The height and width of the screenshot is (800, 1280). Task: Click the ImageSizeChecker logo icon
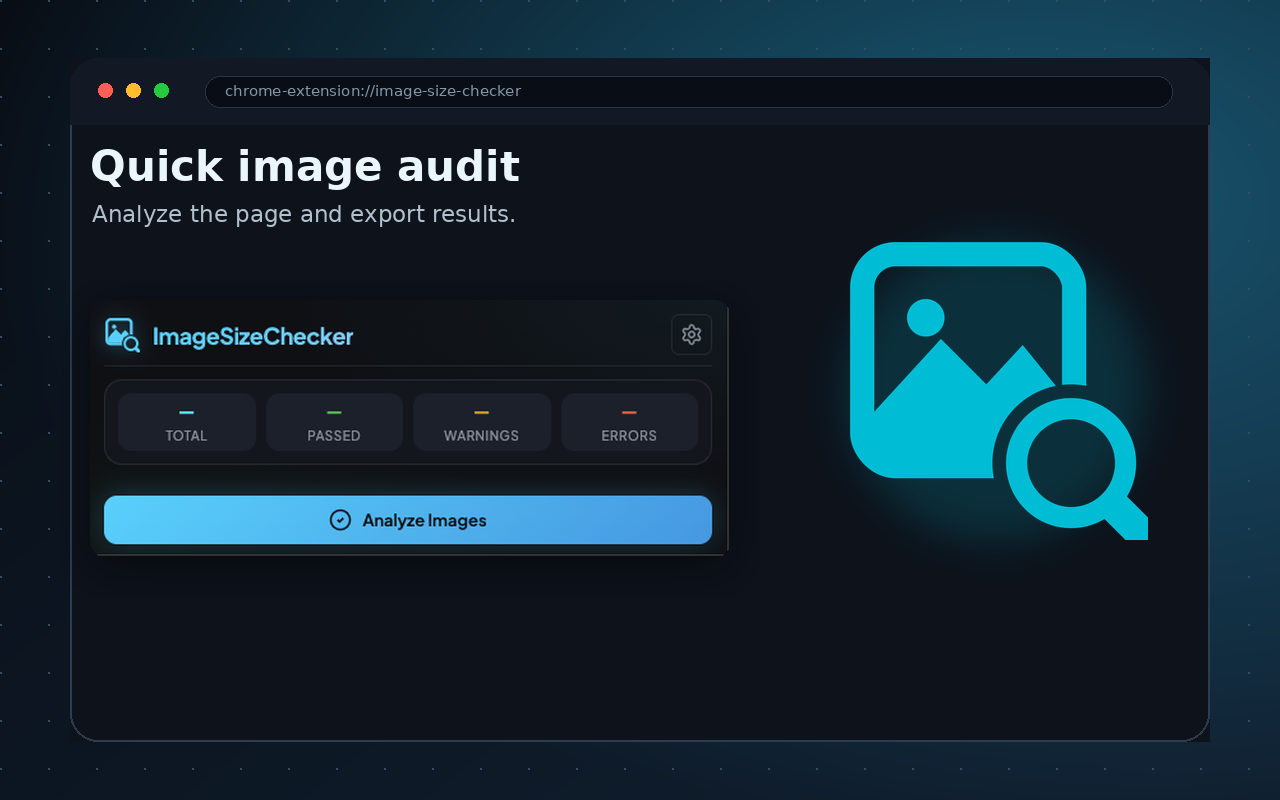tap(123, 335)
